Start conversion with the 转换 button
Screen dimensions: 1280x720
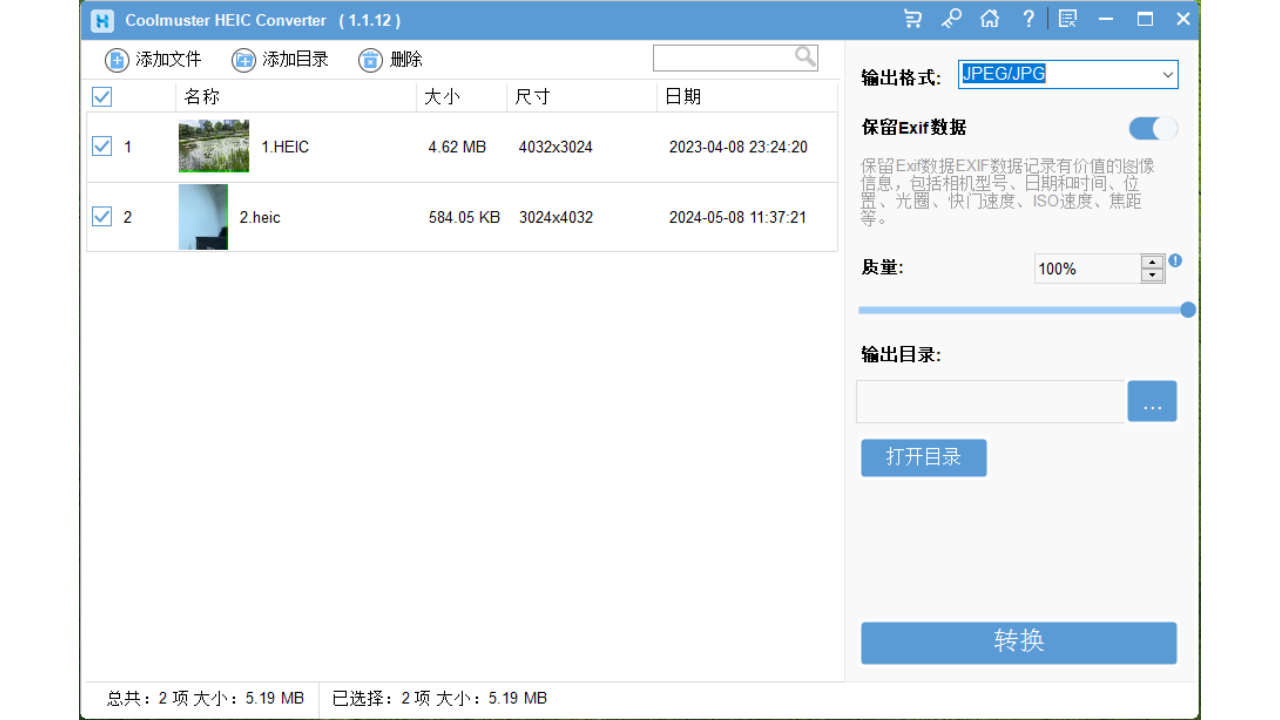click(1019, 642)
